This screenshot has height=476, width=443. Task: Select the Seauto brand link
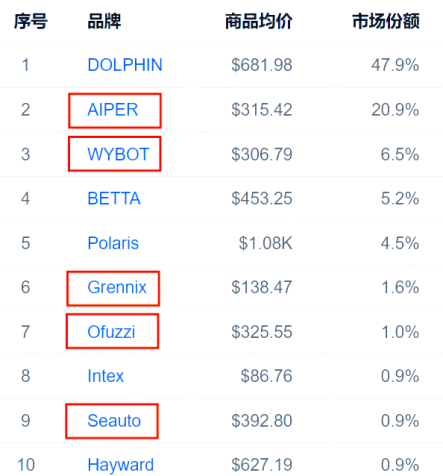(114, 421)
